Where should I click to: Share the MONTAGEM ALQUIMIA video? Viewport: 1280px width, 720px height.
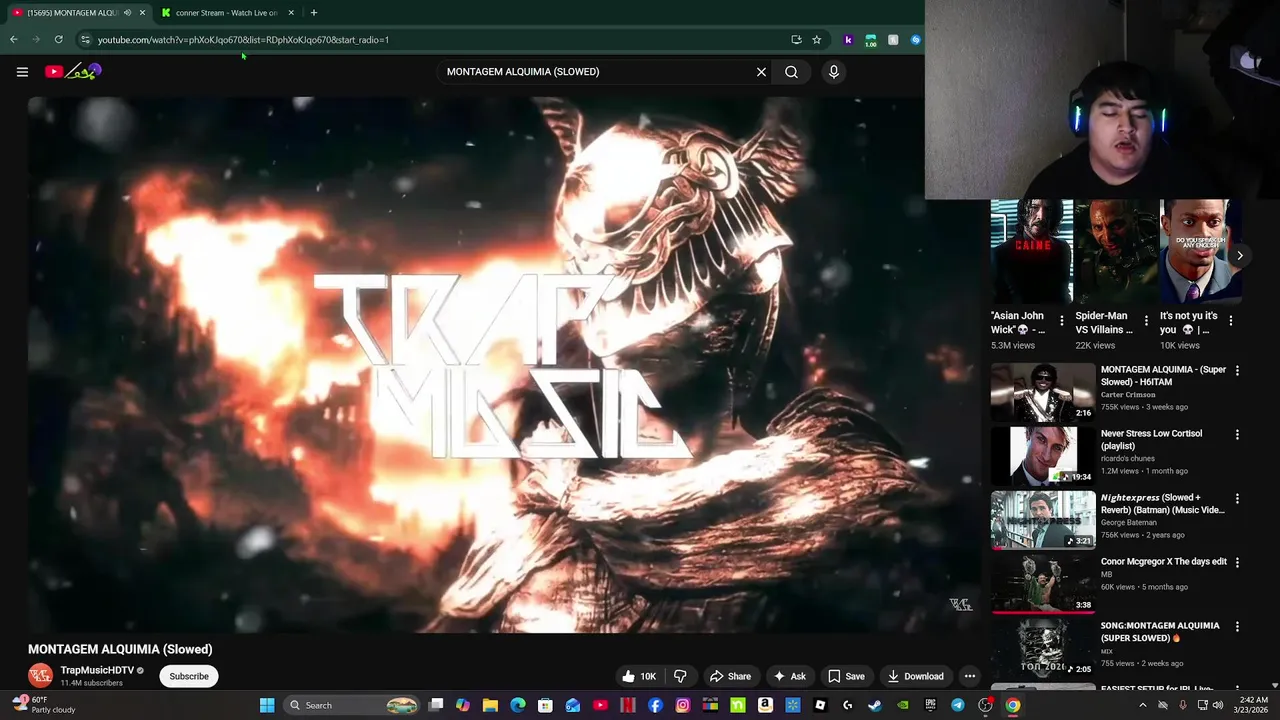coord(730,676)
